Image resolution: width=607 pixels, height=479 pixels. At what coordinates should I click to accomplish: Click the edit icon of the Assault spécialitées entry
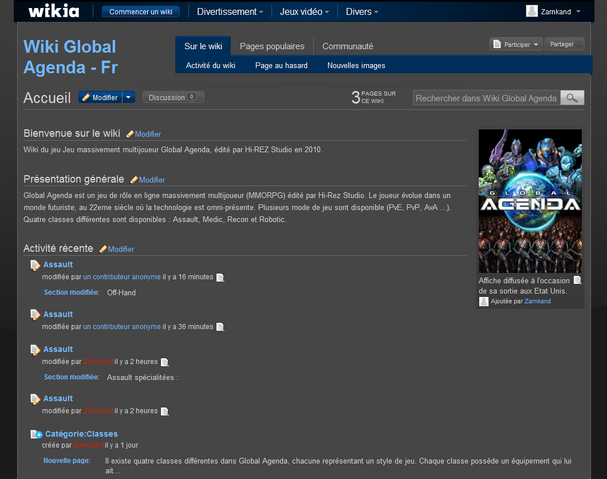pyautogui.click(x=35, y=350)
